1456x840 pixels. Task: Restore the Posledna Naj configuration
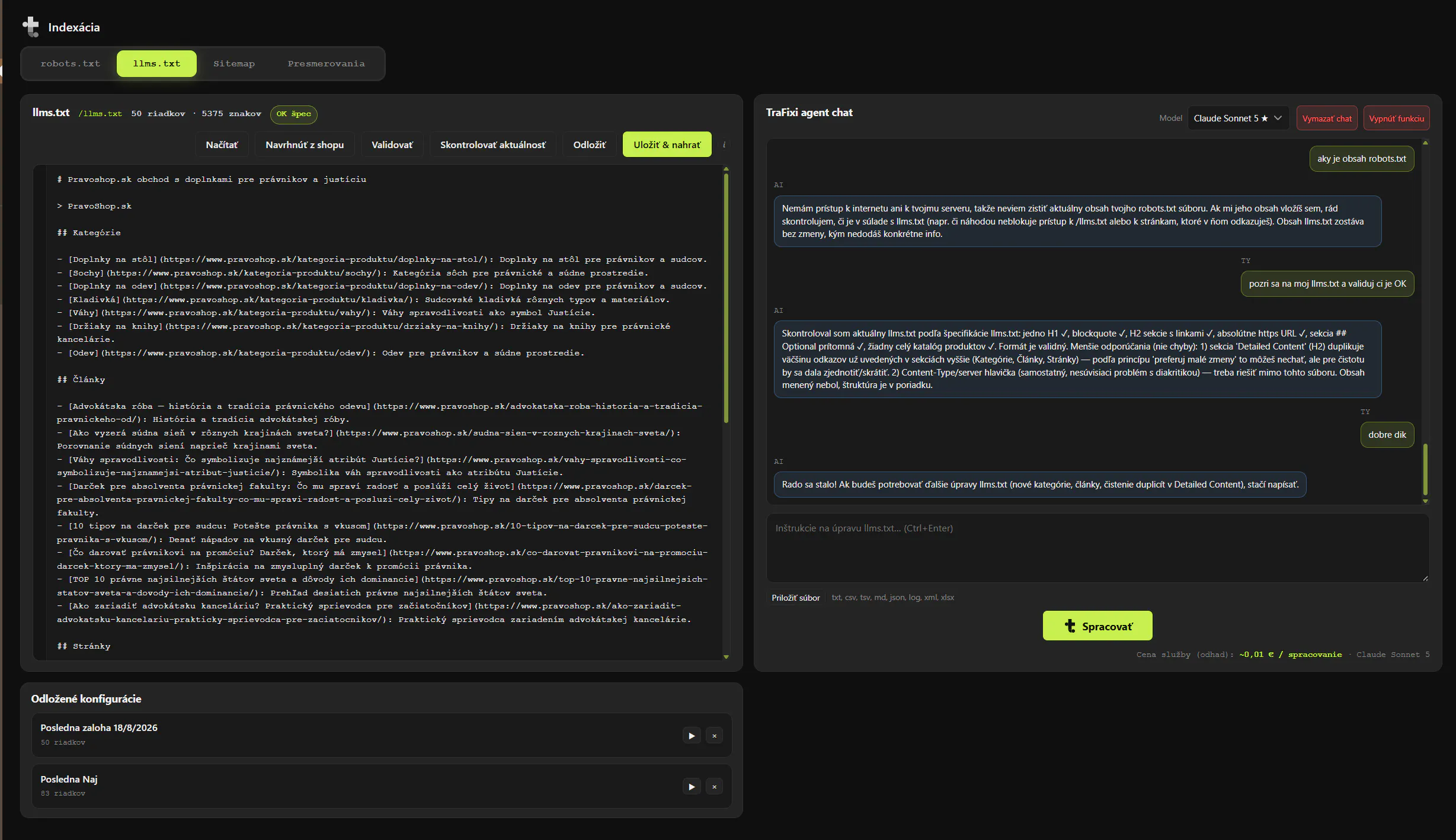(x=692, y=787)
